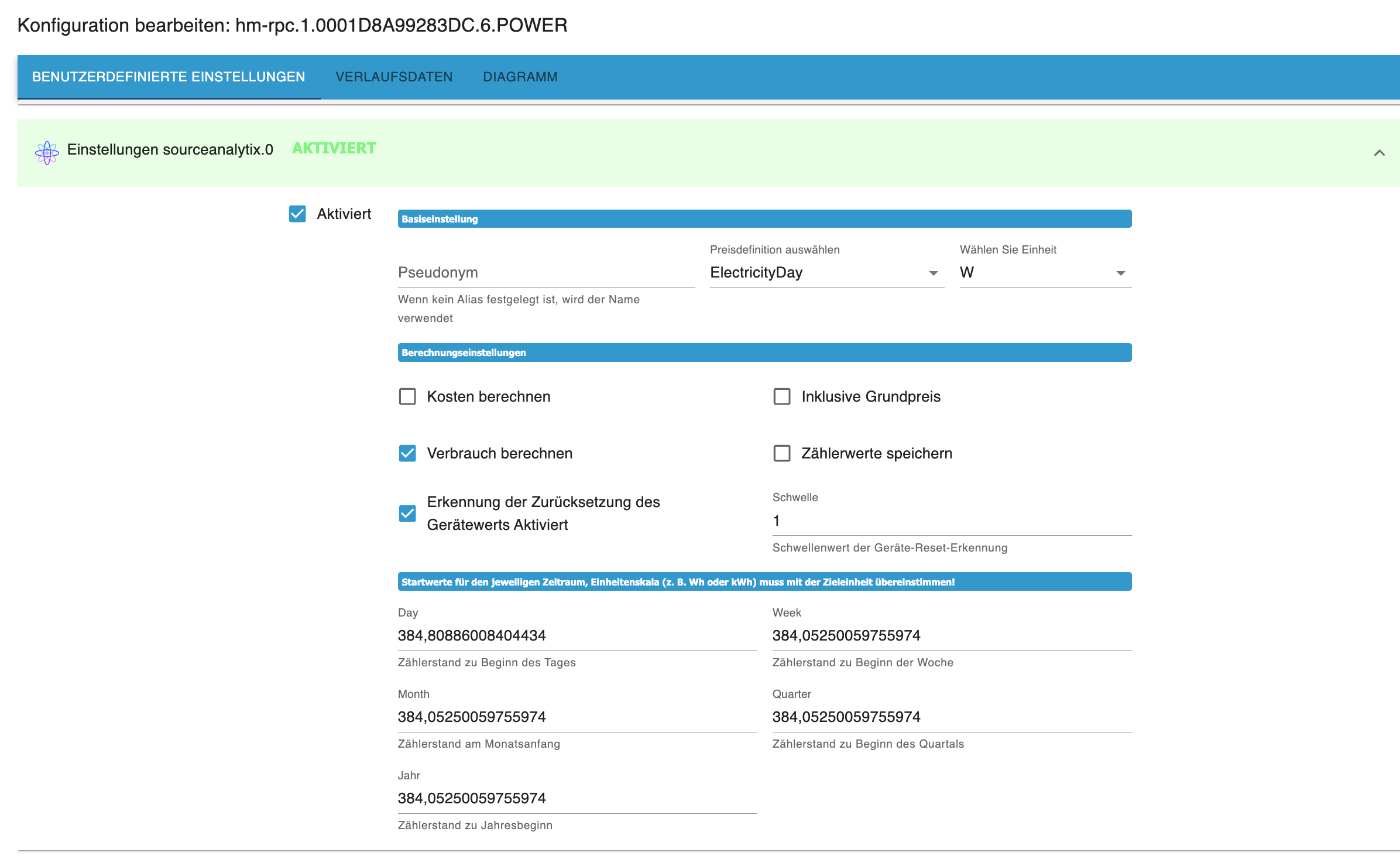The height and width of the screenshot is (856, 1400).
Task: Open the Wählen Sie Einheit dropdown
Action: pyautogui.click(x=1045, y=273)
